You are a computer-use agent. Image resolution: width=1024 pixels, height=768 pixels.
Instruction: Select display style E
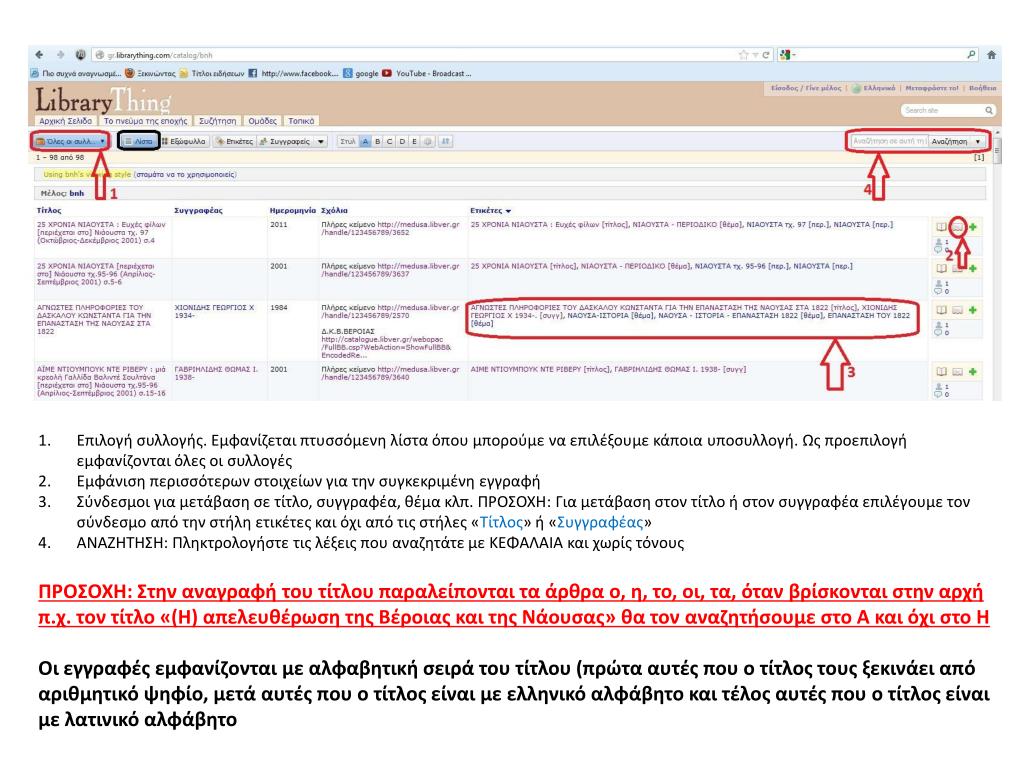coord(414,141)
